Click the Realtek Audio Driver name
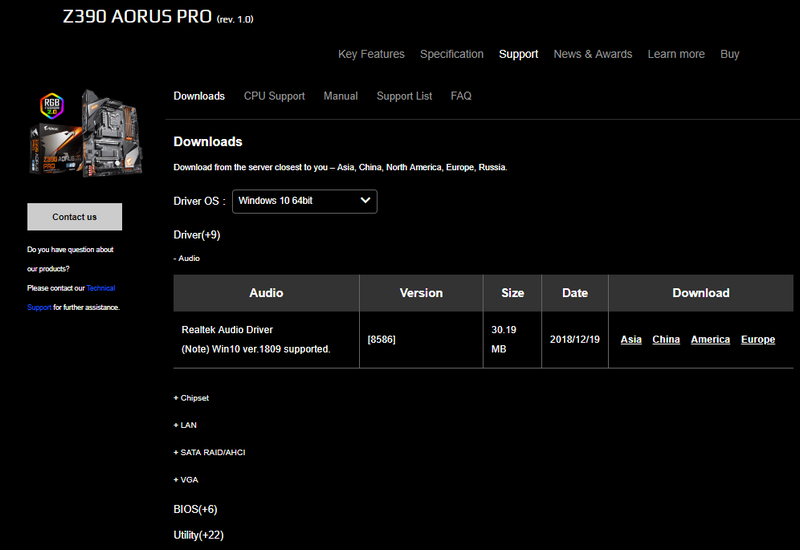 point(227,330)
